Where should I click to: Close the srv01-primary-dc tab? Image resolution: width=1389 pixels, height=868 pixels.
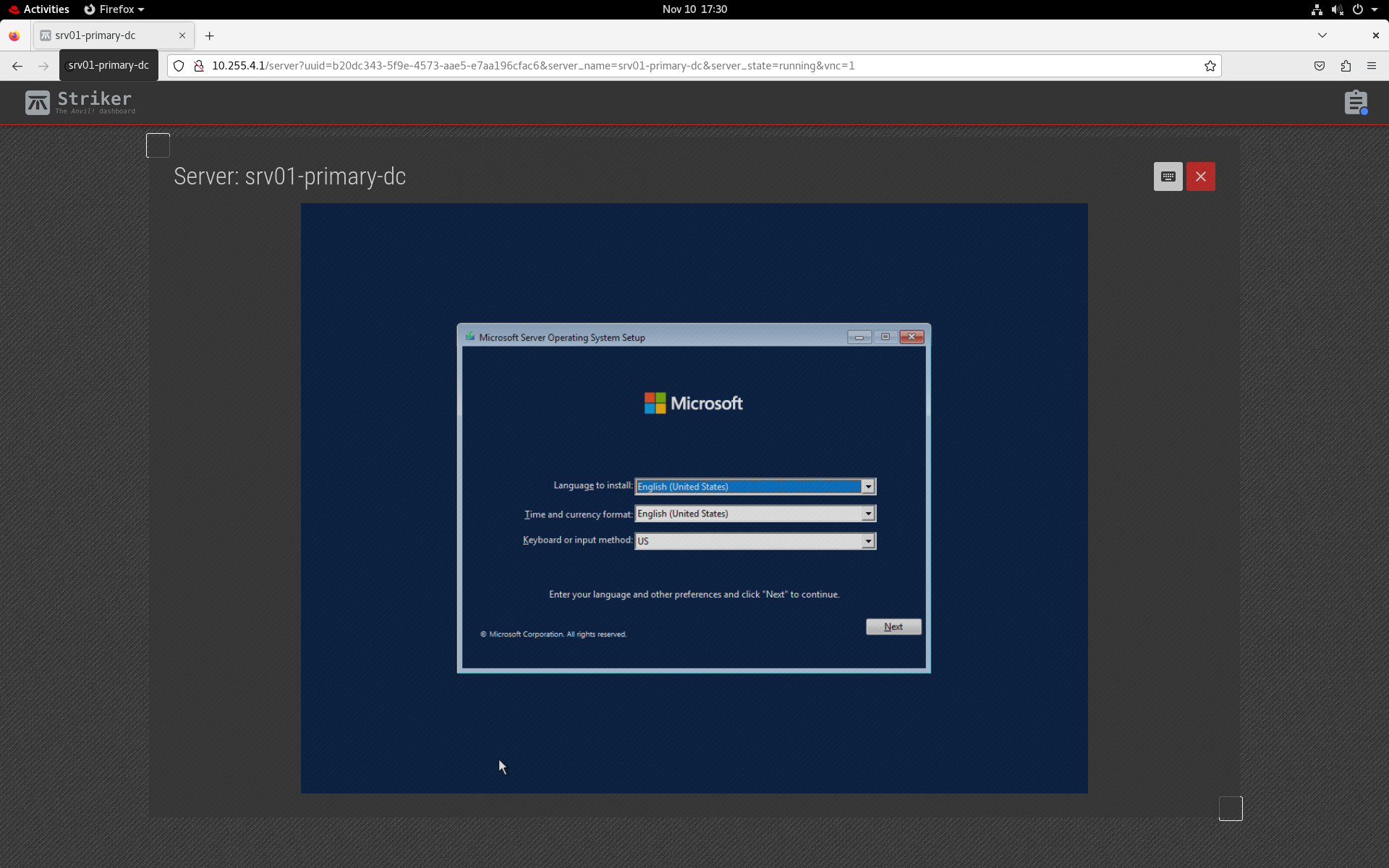click(182, 35)
